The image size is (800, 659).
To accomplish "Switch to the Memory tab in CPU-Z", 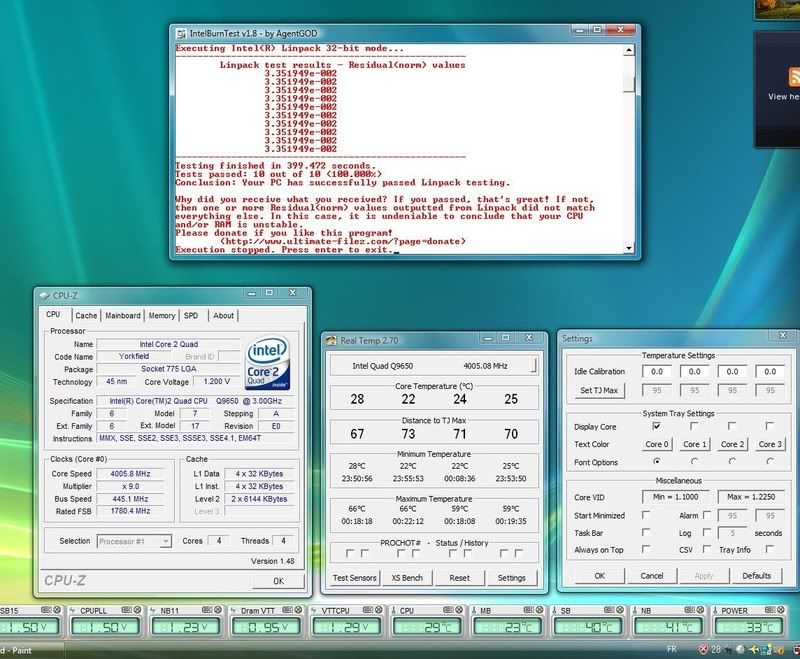I will (162, 316).
